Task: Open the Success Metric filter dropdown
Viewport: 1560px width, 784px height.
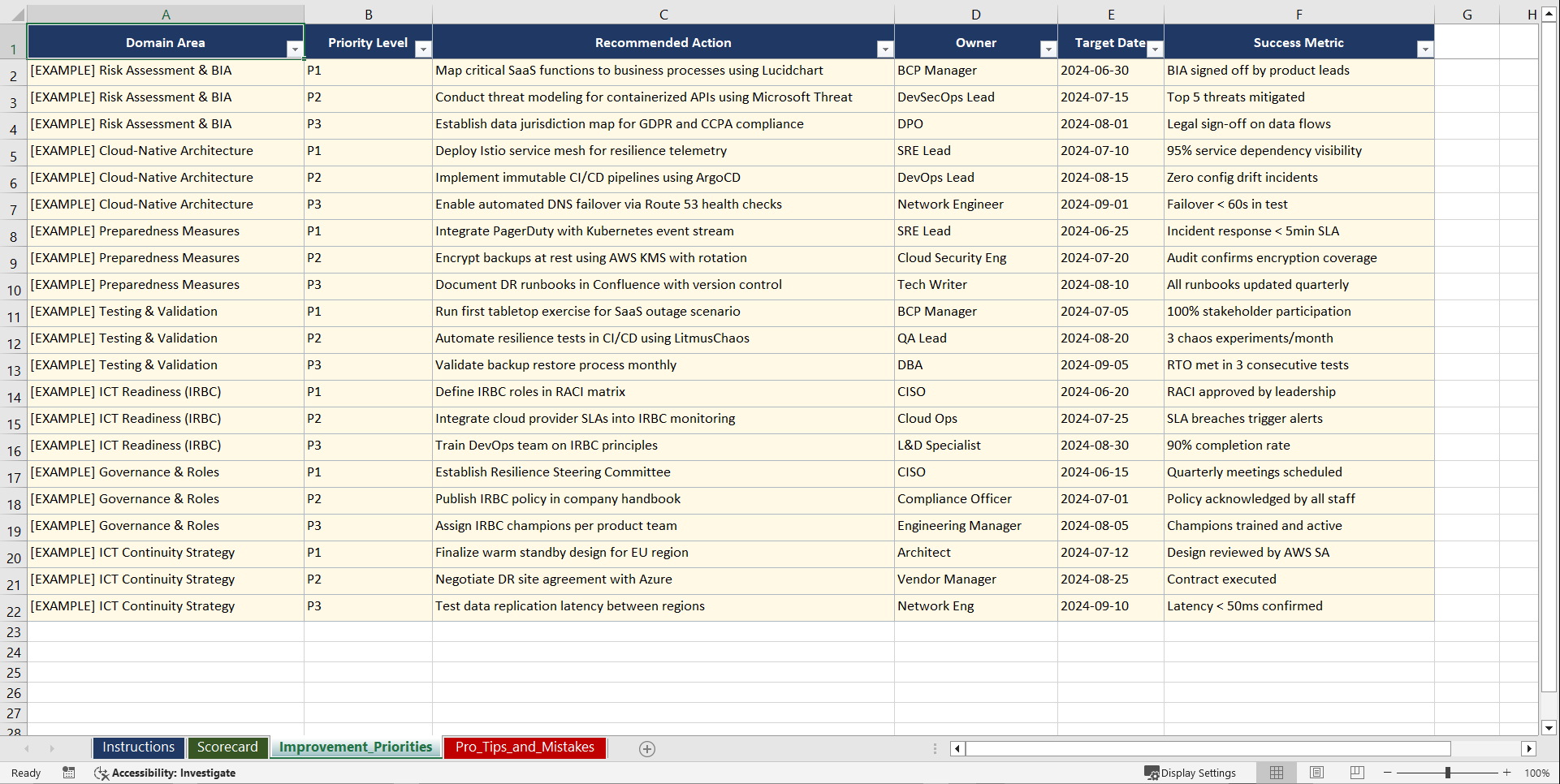Action: tap(1425, 50)
